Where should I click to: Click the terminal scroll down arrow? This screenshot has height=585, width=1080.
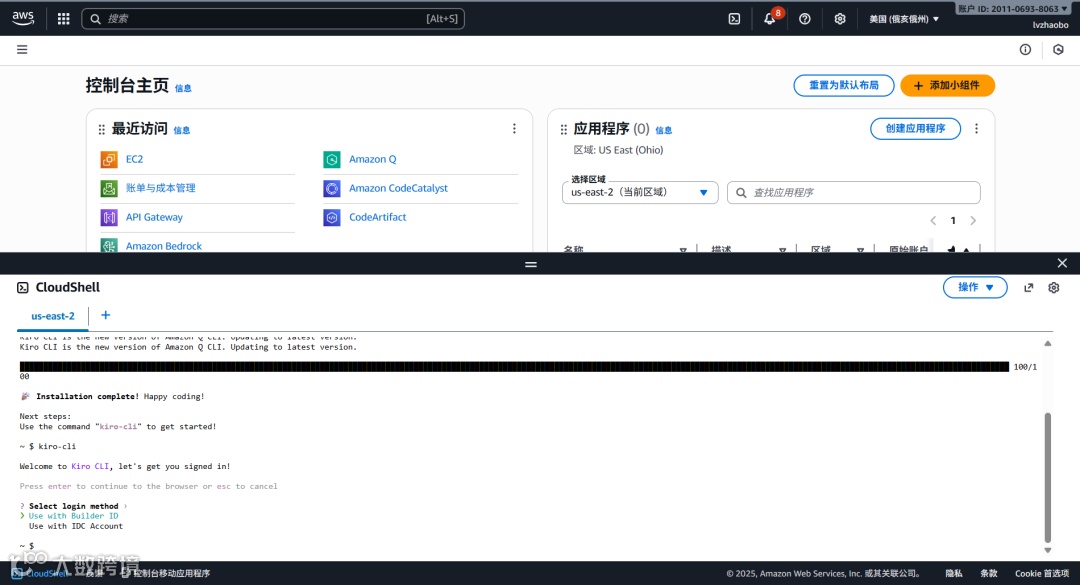tap(1048, 550)
